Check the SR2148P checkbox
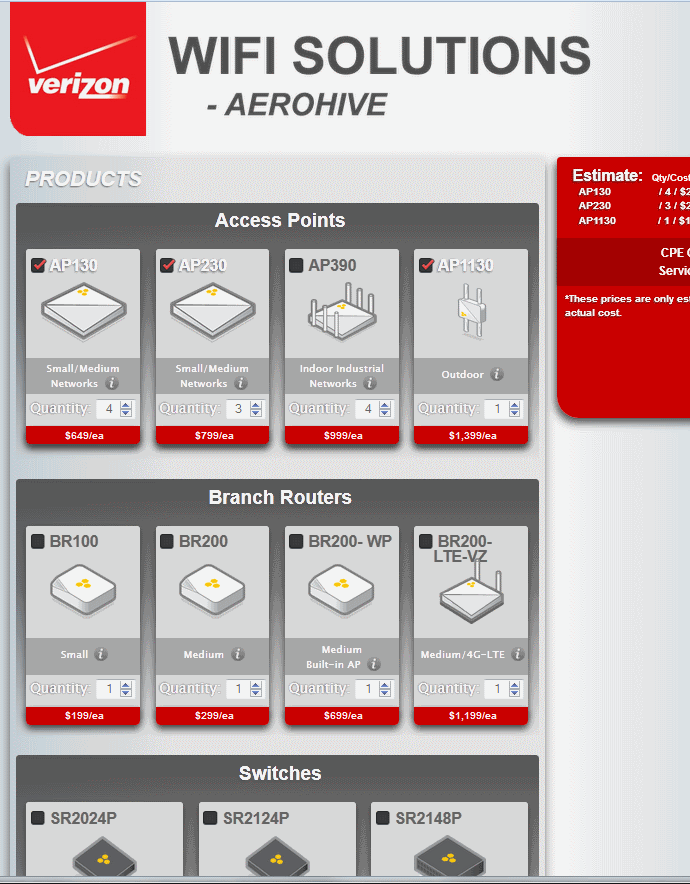The height and width of the screenshot is (884, 690). (383, 818)
